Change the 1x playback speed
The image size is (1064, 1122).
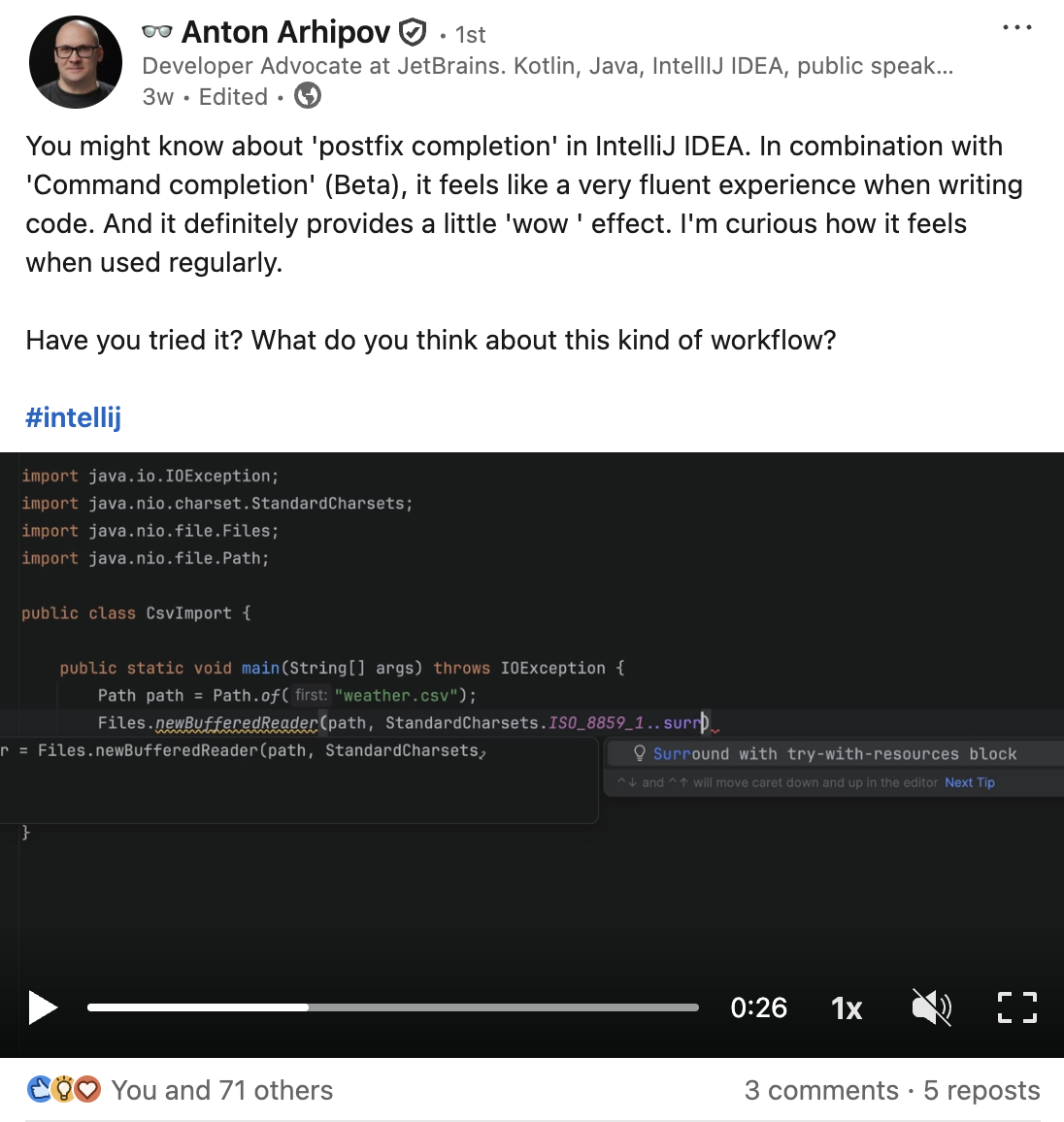847,1008
